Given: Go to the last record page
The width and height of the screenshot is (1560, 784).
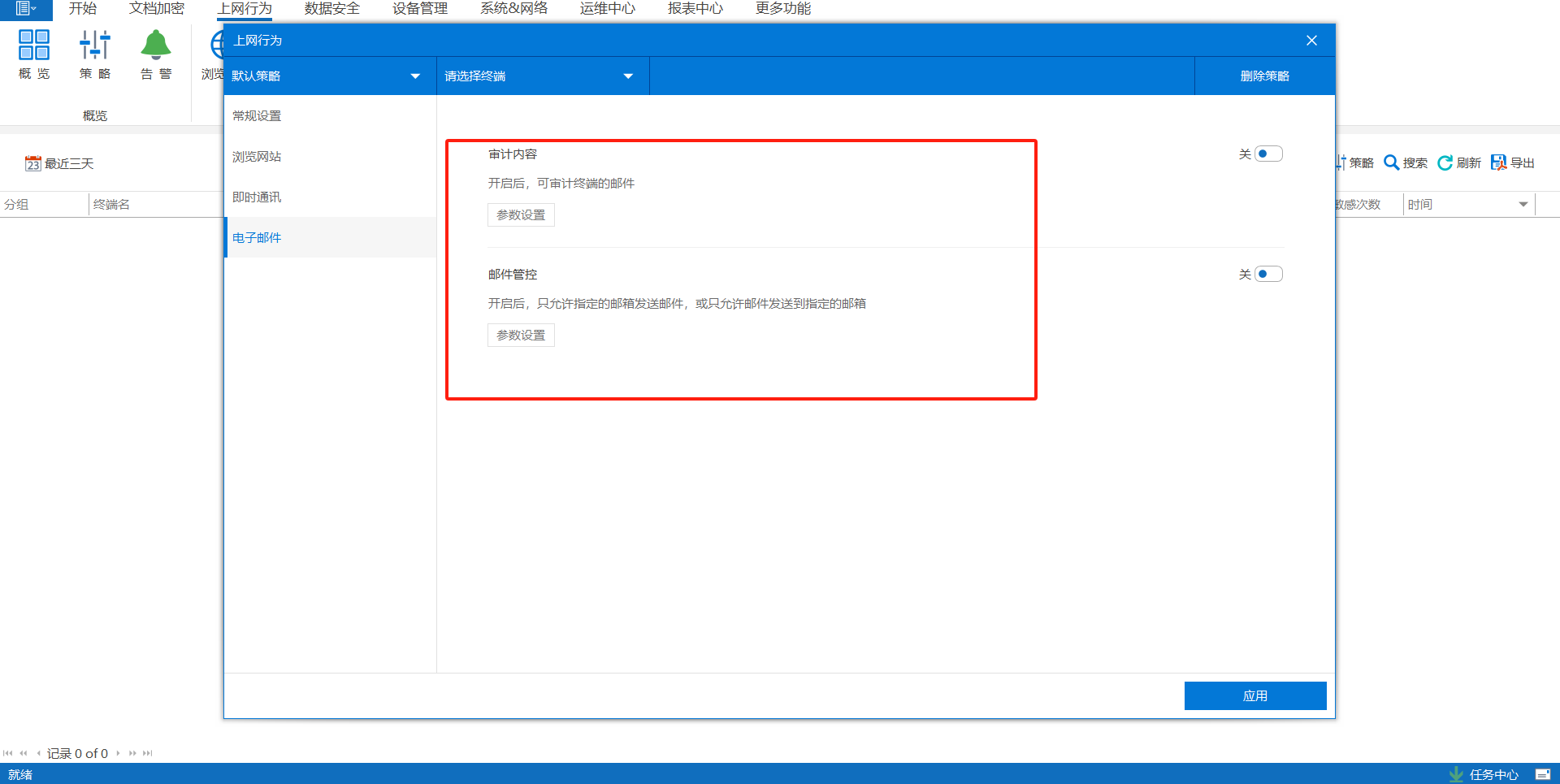Looking at the screenshot, I should point(147,753).
